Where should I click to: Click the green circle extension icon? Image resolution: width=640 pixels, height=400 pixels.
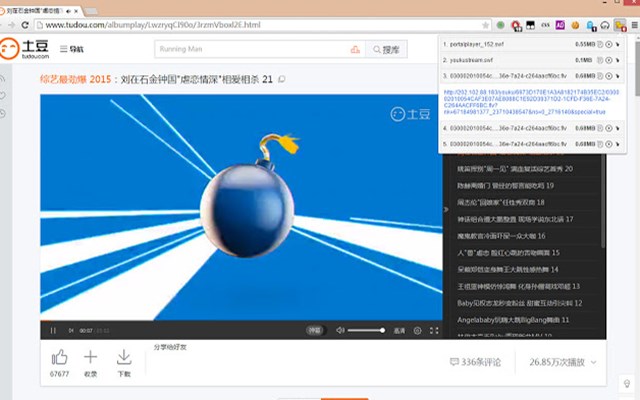pos(500,25)
